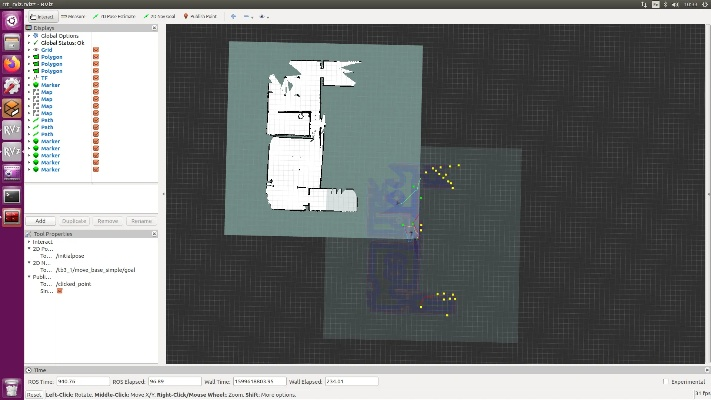Open the terminal from the dock
The height and width of the screenshot is (400, 711).
(12, 196)
